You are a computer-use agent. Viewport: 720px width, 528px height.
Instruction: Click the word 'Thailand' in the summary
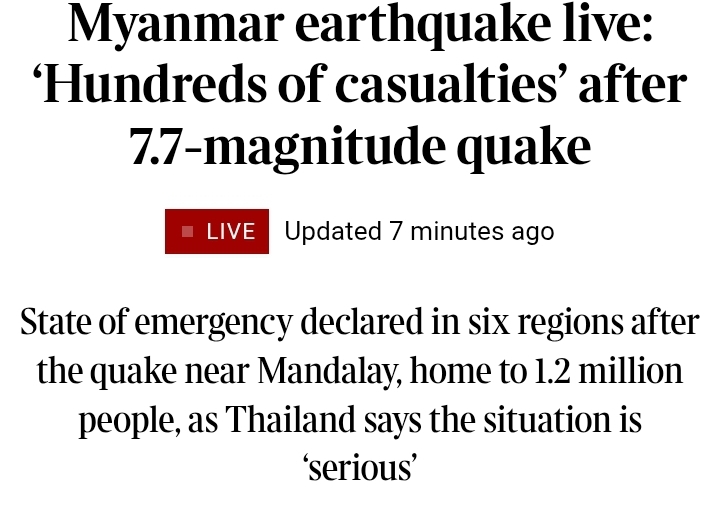point(291,419)
